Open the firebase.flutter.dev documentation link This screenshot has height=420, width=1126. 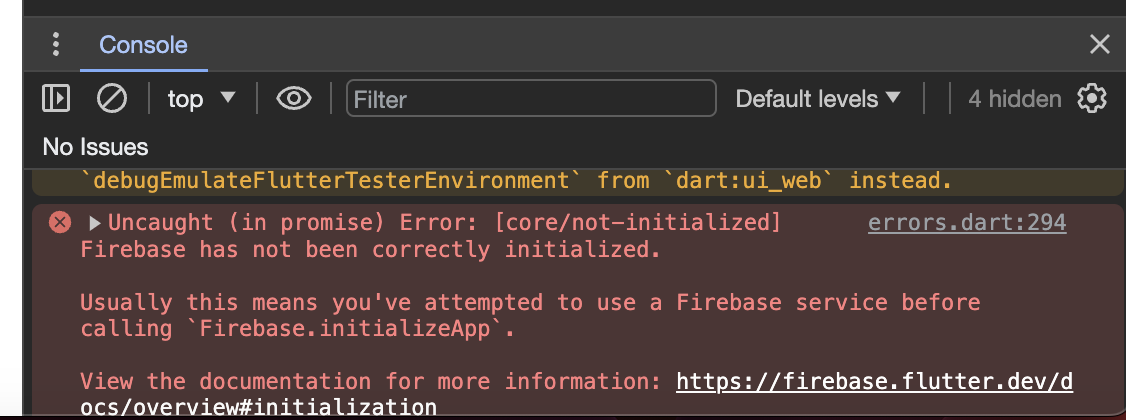pos(874,381)
